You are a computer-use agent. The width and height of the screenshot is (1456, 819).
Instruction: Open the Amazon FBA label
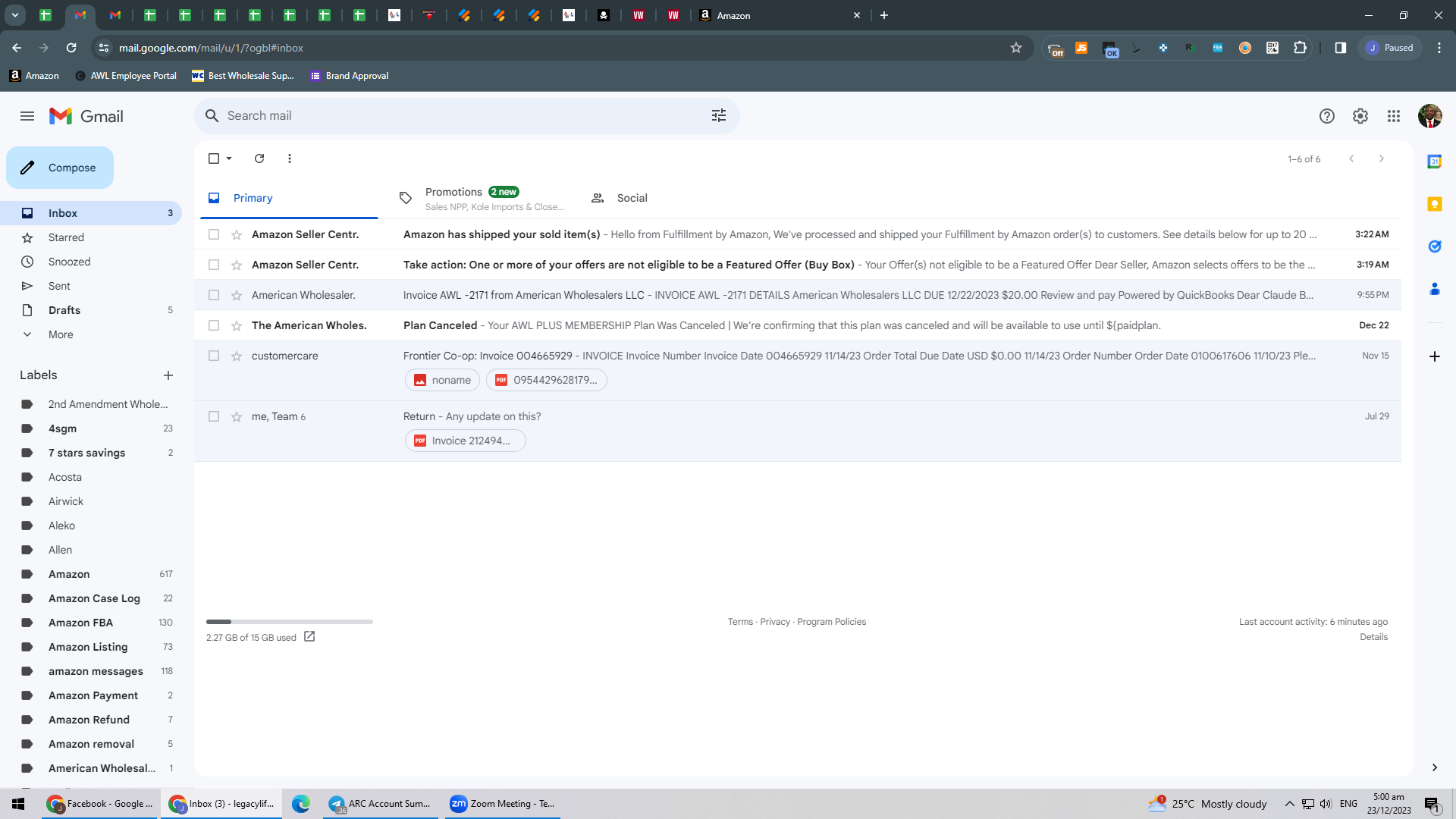[x=80, y=623]
